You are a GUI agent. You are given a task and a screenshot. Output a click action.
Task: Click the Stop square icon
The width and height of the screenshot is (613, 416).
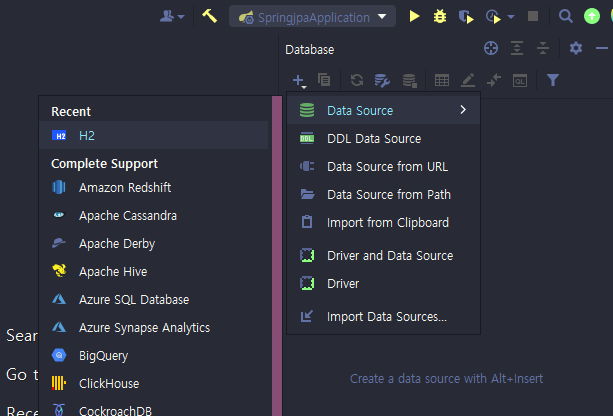533,16
